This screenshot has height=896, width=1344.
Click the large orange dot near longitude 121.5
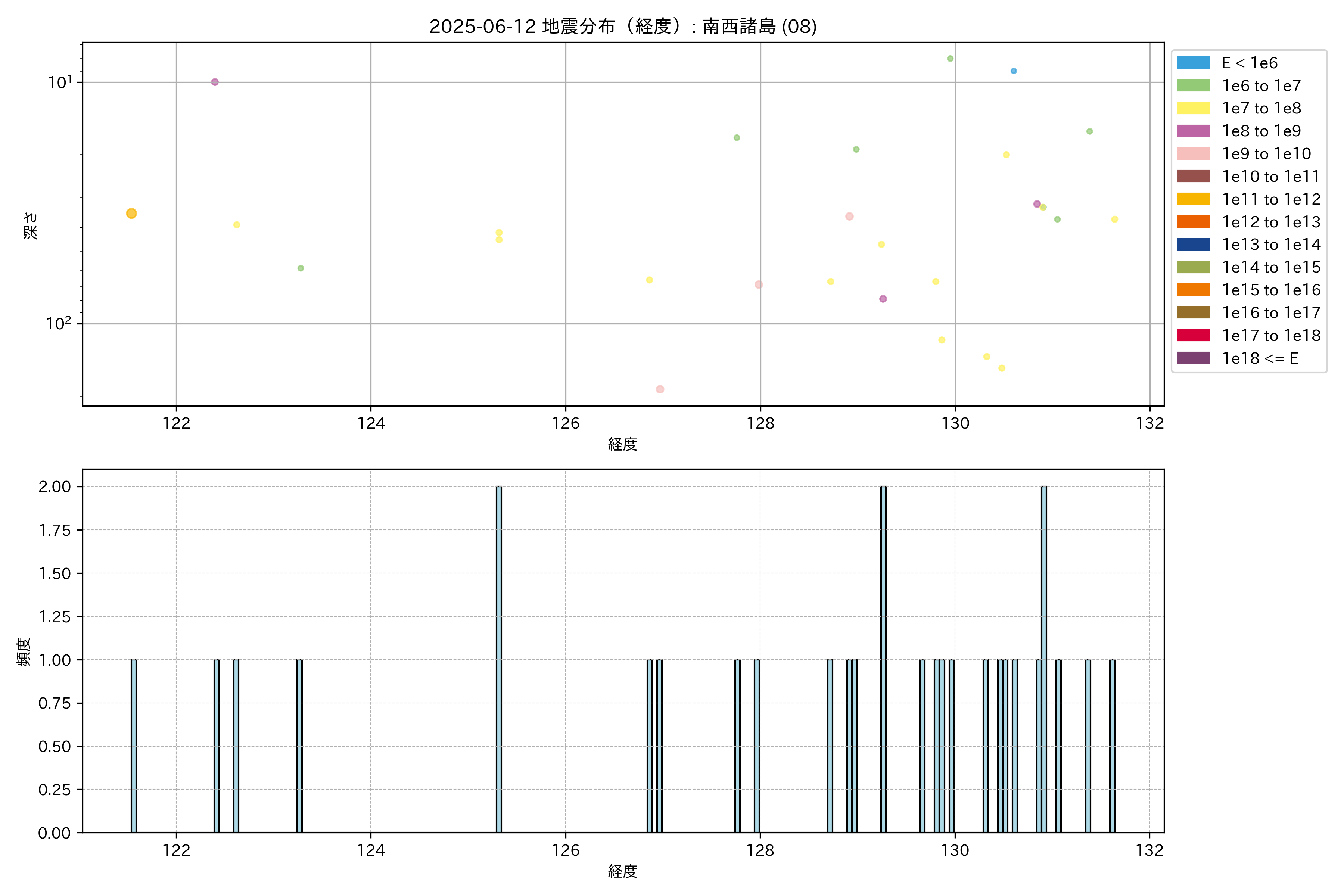click(131, 214)
